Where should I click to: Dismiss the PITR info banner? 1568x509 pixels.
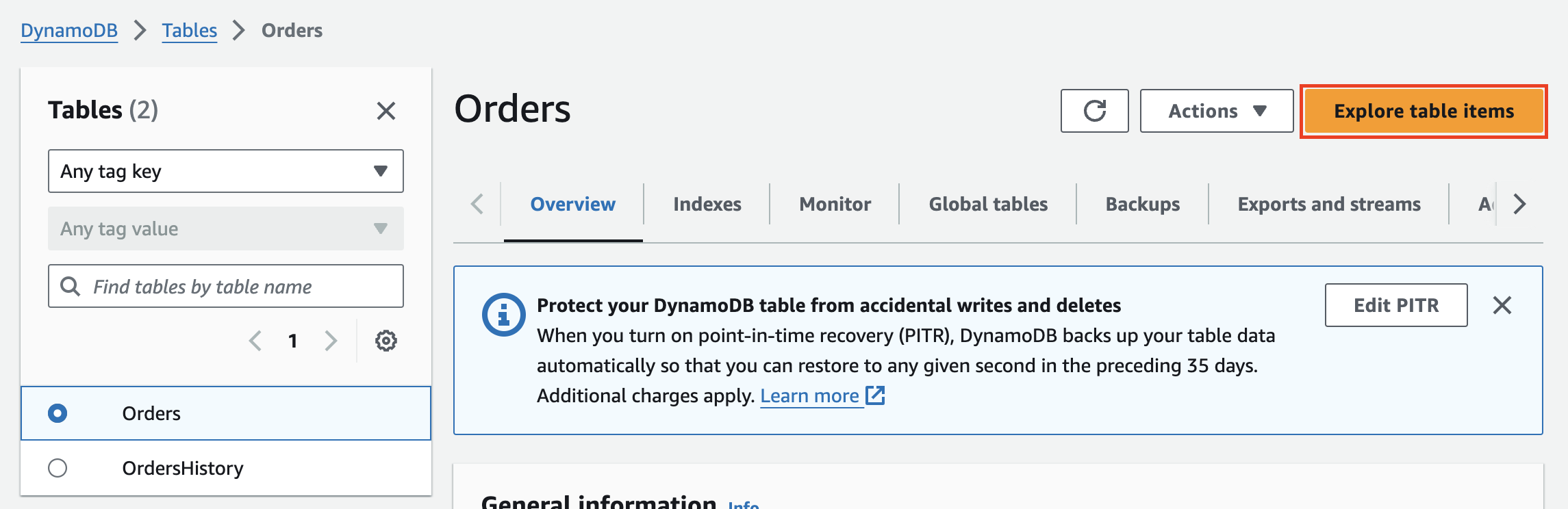pos(1502,305)
